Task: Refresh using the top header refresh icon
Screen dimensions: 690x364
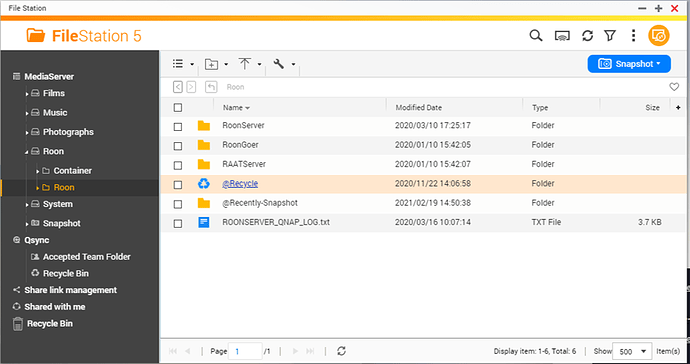Action: pyautogui.click(x=587, y=36)
